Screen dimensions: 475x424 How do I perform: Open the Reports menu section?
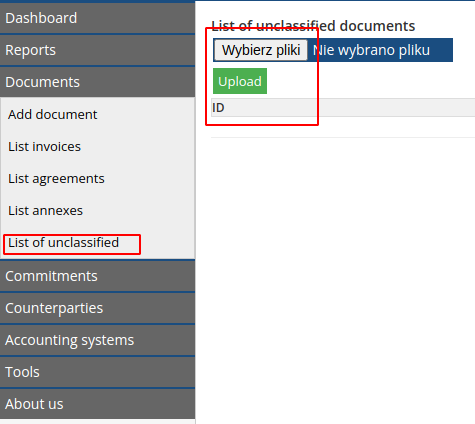97,50
